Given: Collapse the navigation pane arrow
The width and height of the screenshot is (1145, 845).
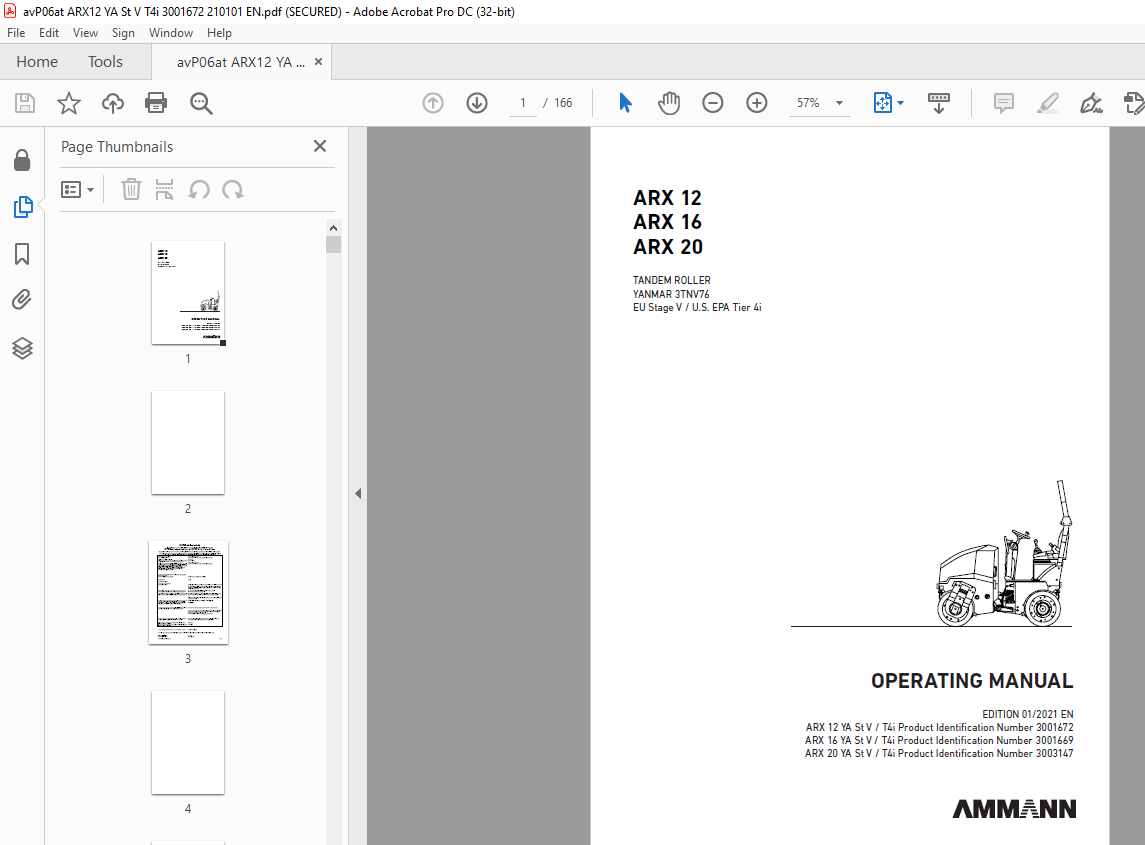Looking at the screenshot, I should [358, 494].
